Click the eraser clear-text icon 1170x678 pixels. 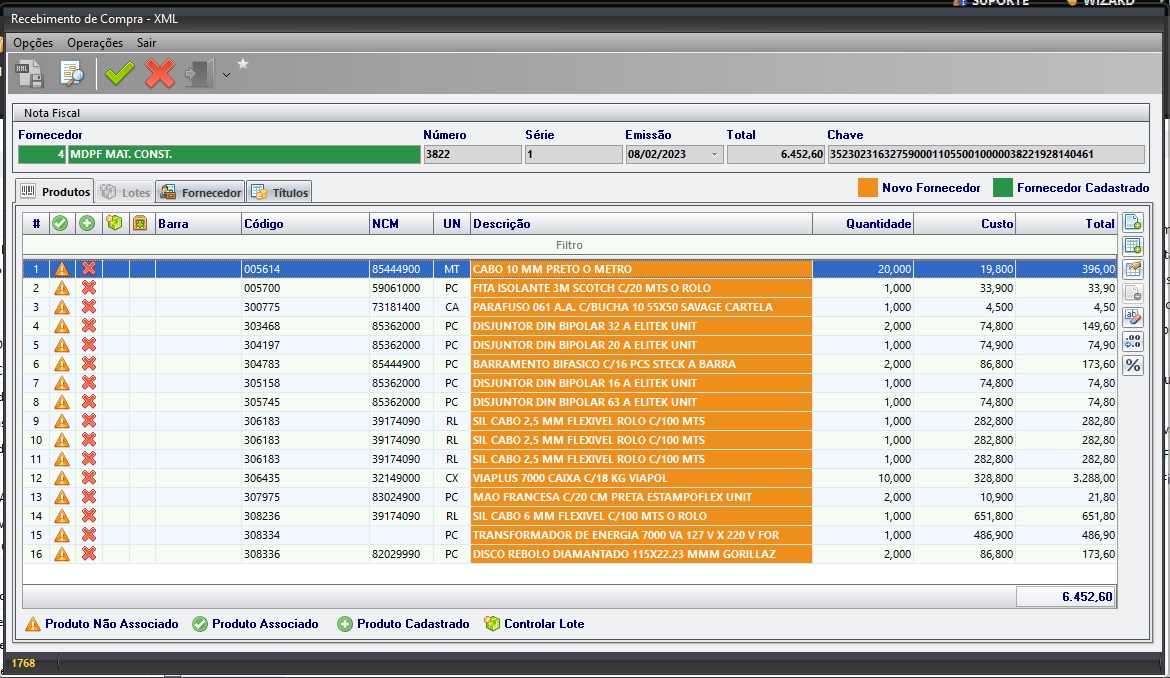pos(1133,318)
